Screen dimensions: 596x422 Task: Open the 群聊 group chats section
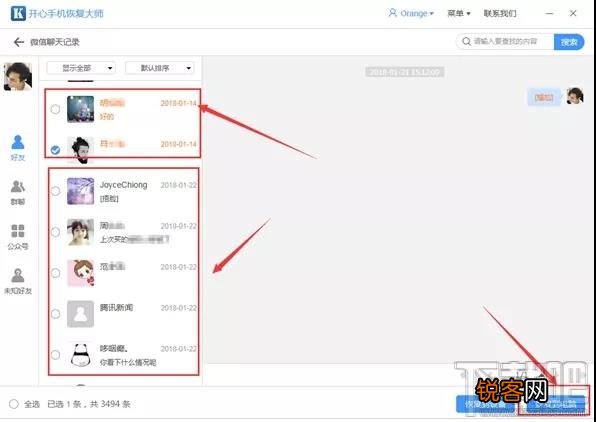(x=18, y=192)
